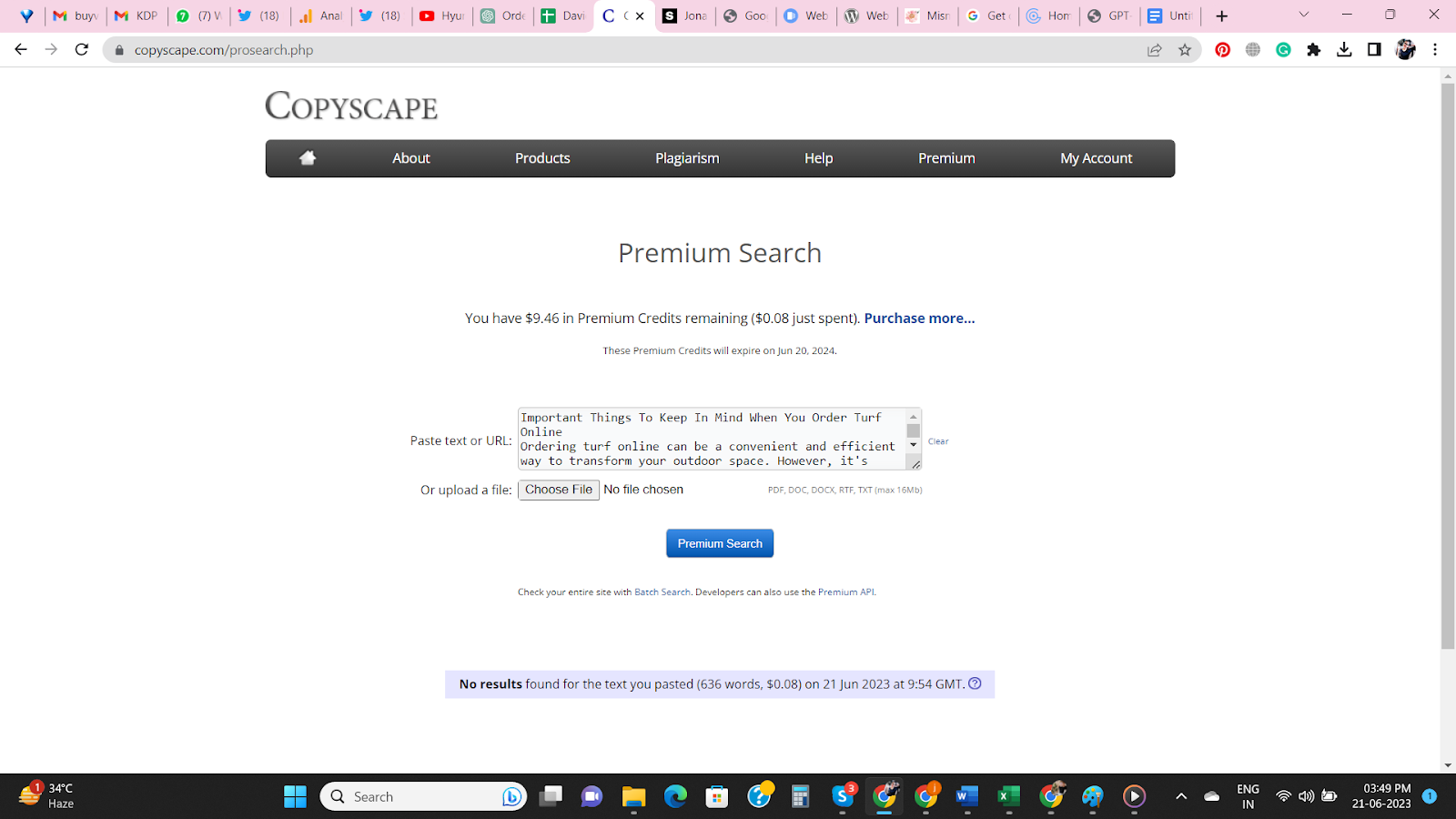Click the Purchase more... link
The image size is (1456, 819).
click(919, 318)
